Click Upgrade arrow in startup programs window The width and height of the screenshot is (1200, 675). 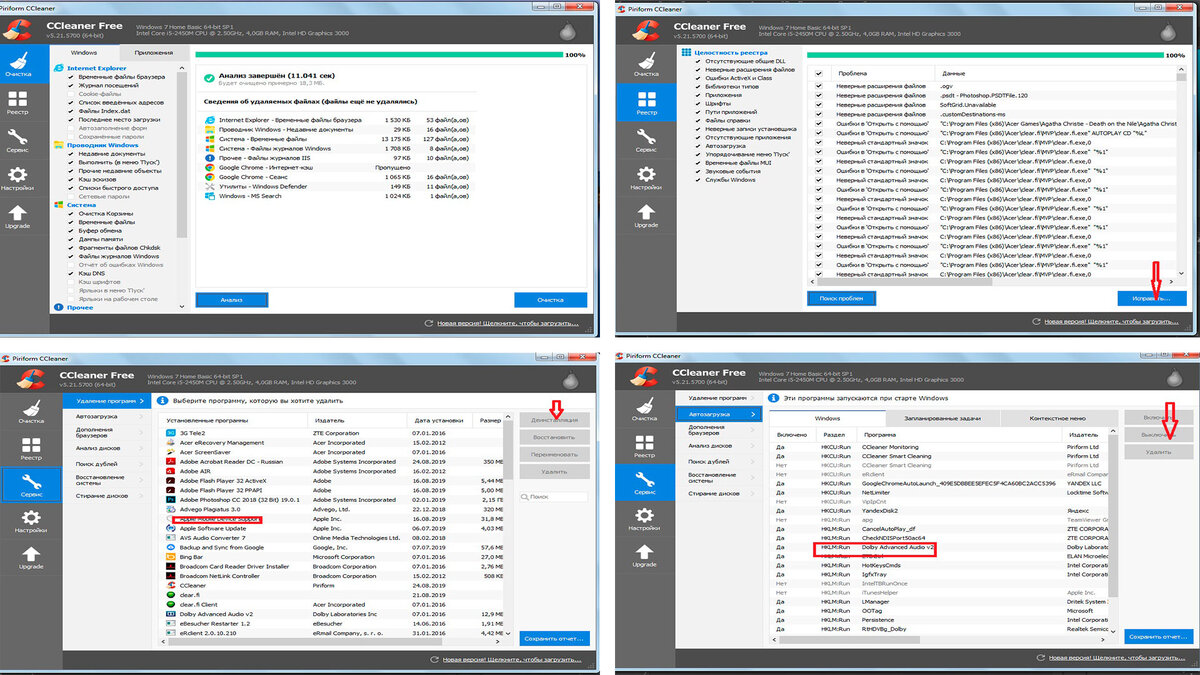644,554
